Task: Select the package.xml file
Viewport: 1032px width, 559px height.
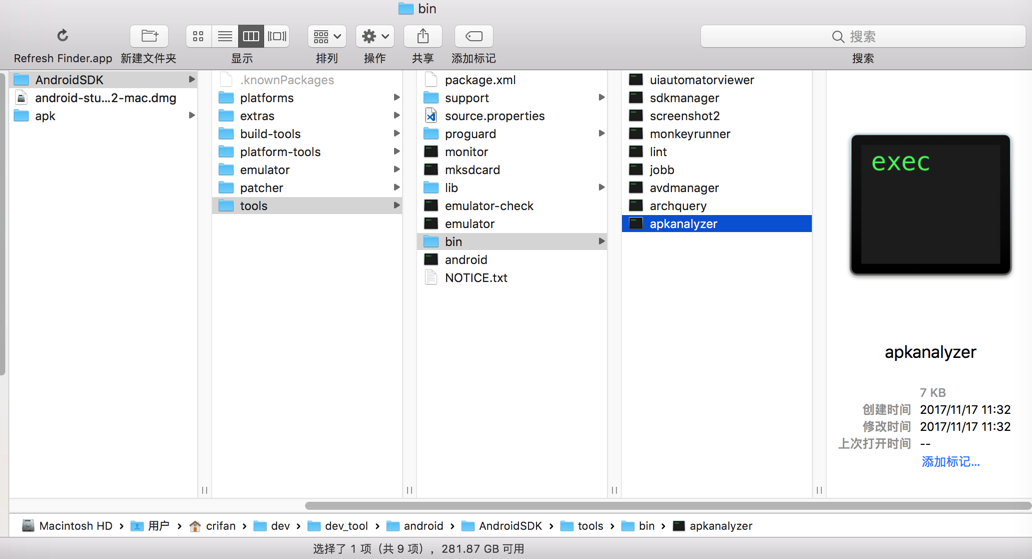Action: 512,80
